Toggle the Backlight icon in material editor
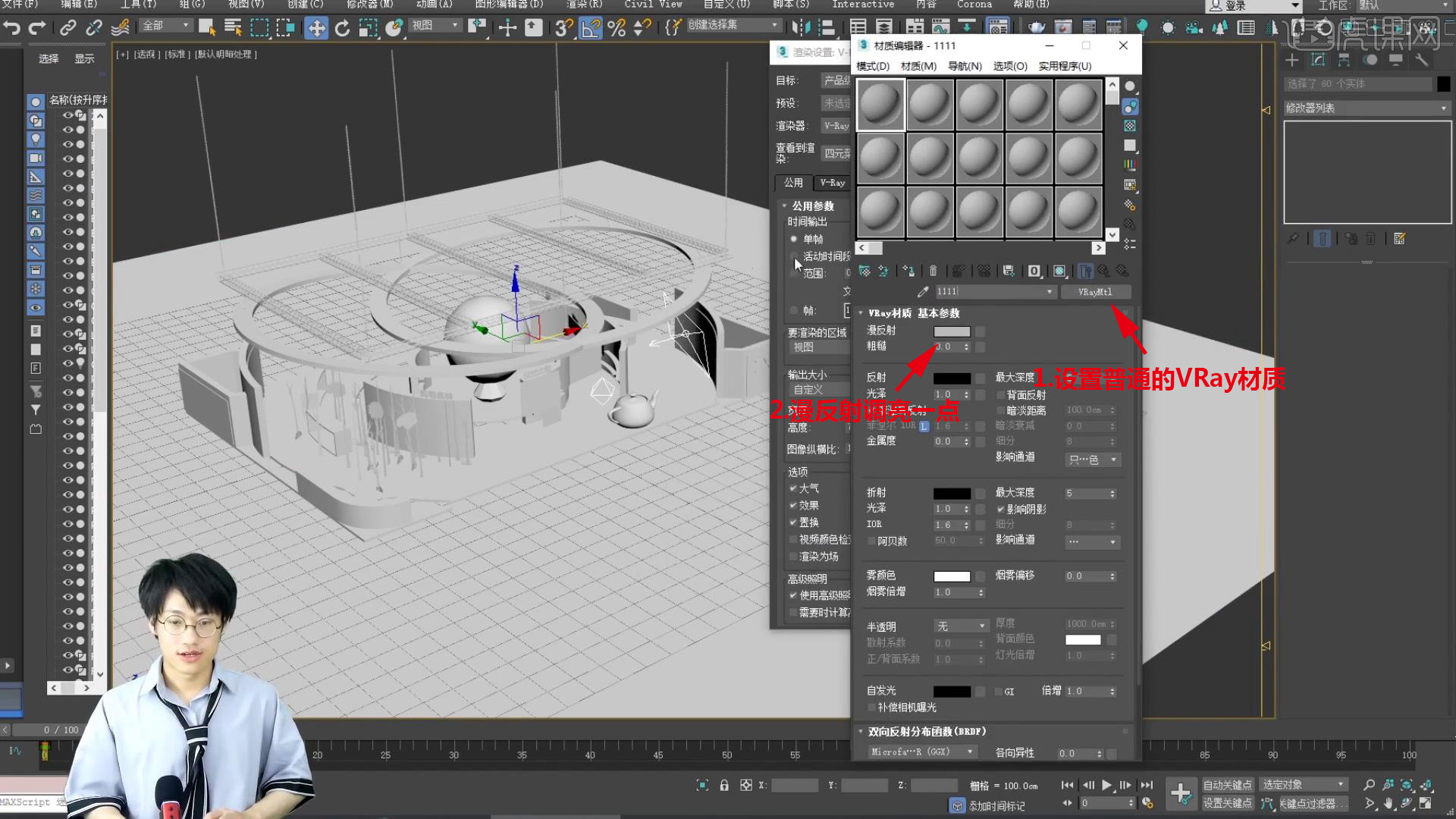Viewport: 1456px width, 819px height. [x=1130, y=106]
